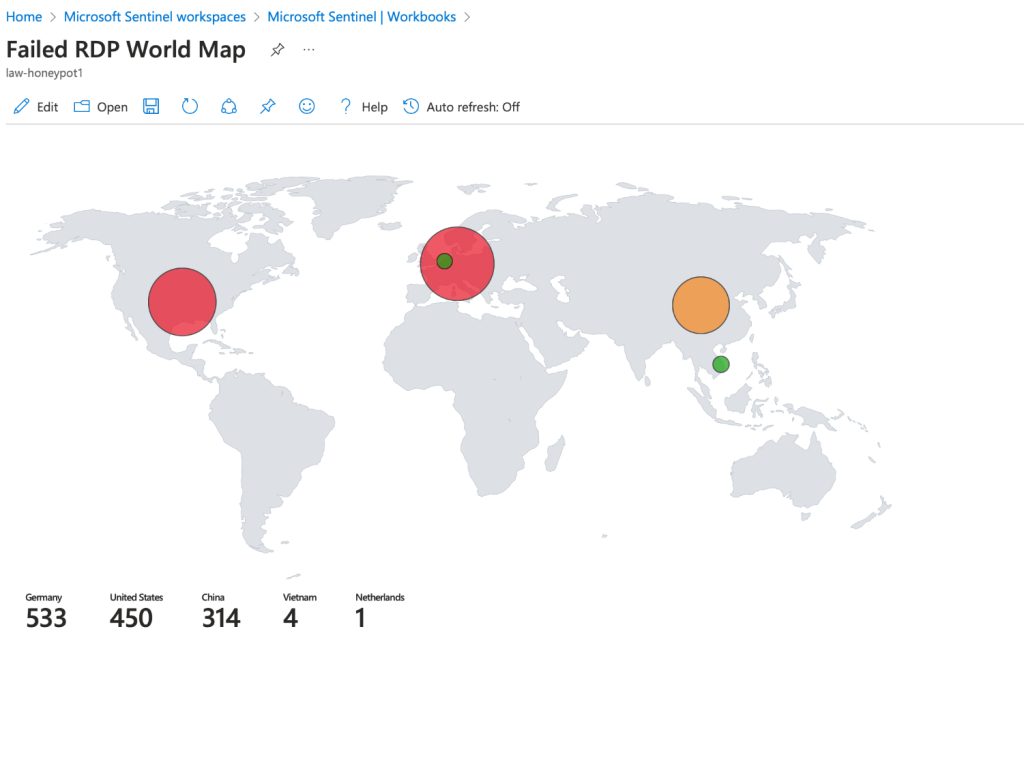
Task: Click the United States 450 count tile
Action: coord(135,611)
